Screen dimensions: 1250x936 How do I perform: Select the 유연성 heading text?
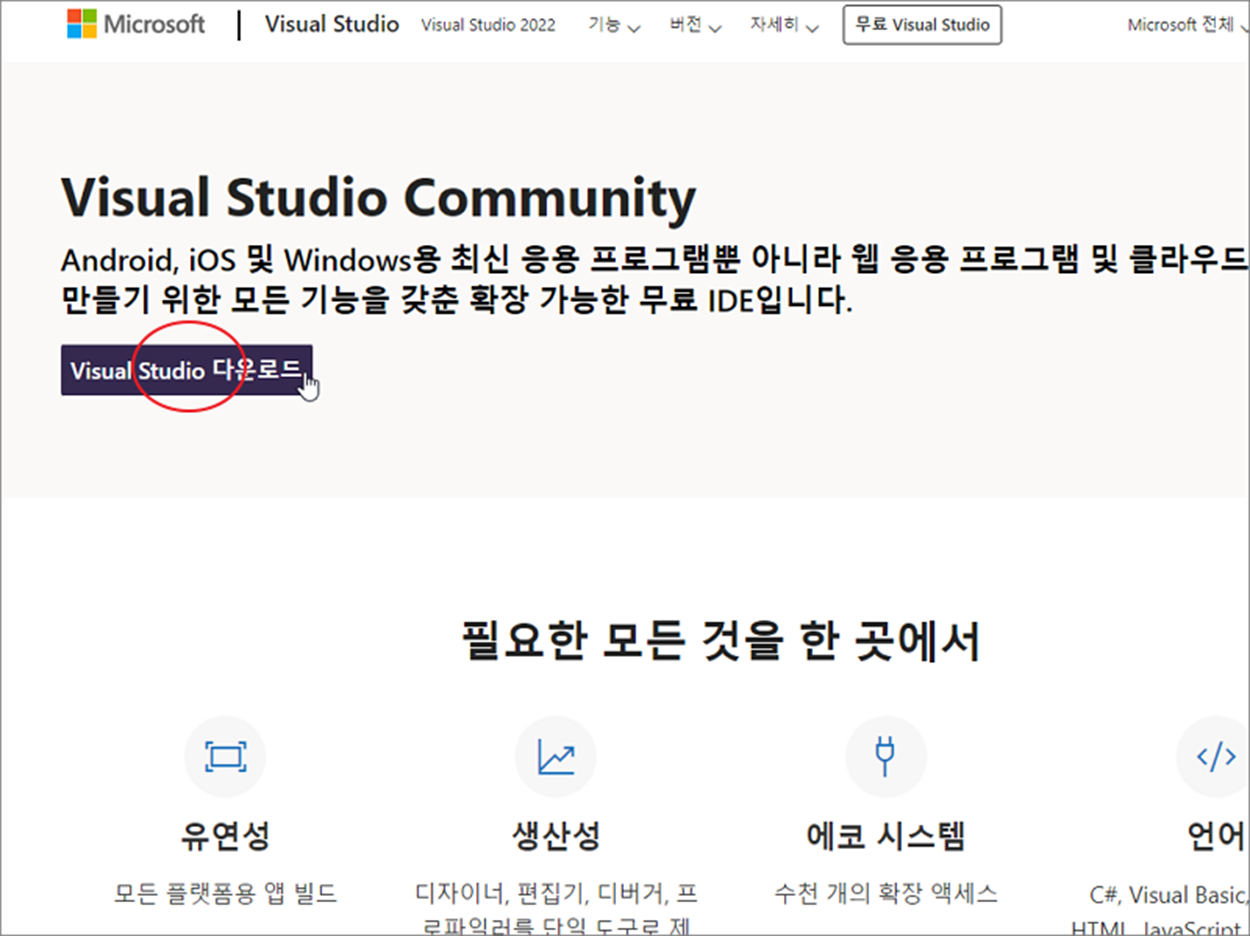(225, 836)
